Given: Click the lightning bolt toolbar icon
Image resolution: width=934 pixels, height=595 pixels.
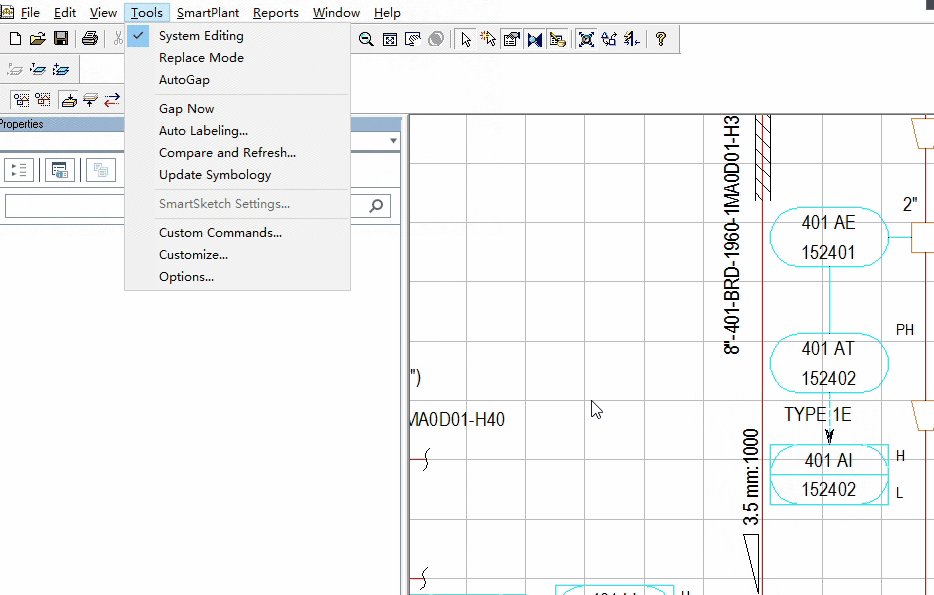Looking at the screenshot, I should click(x=631, y=39).
